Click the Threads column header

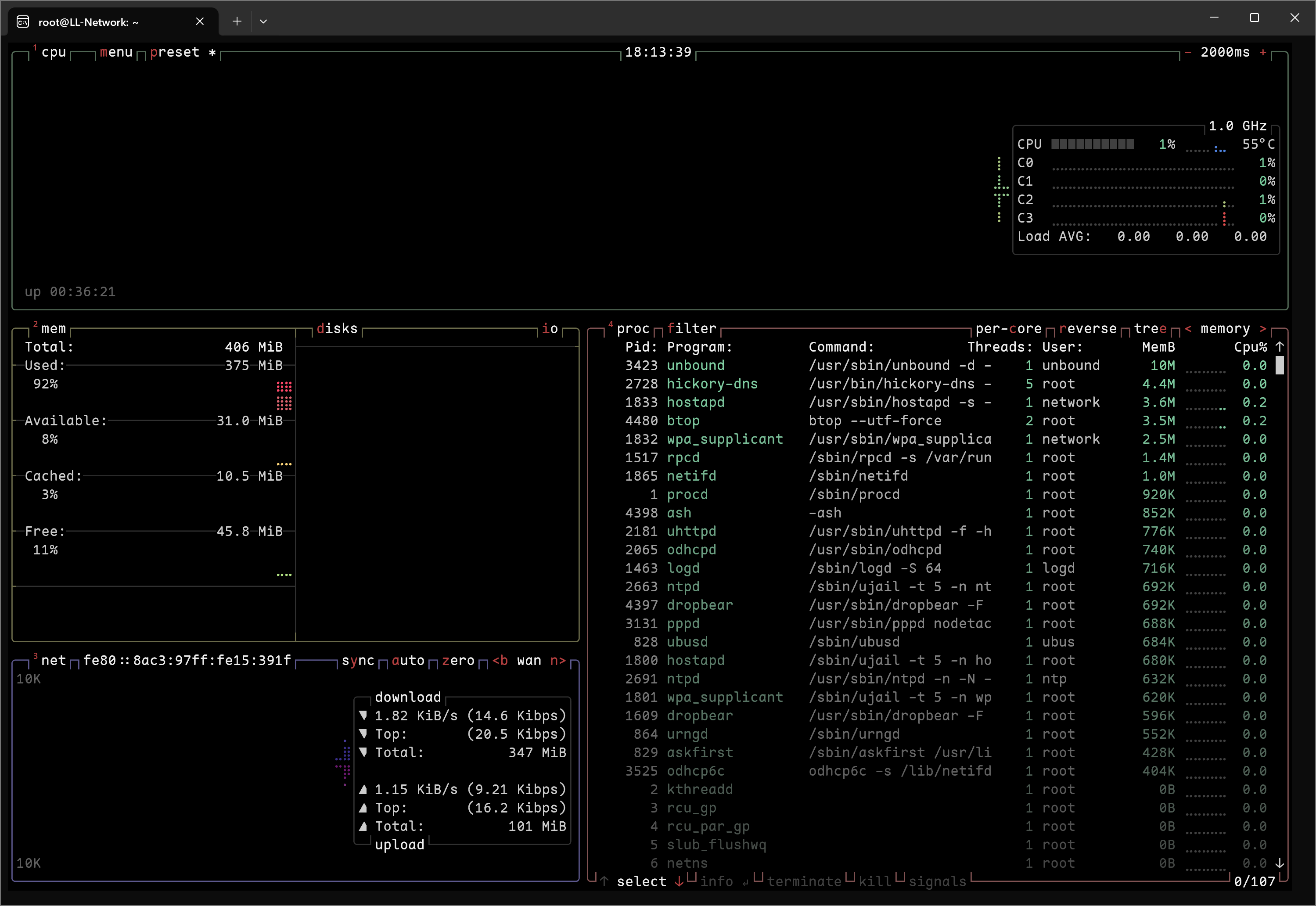click(x=1000, y=347)
